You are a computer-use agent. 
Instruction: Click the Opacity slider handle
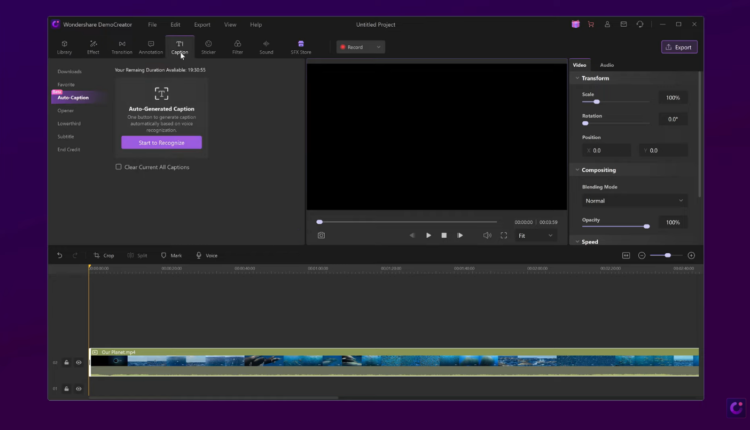647,226
